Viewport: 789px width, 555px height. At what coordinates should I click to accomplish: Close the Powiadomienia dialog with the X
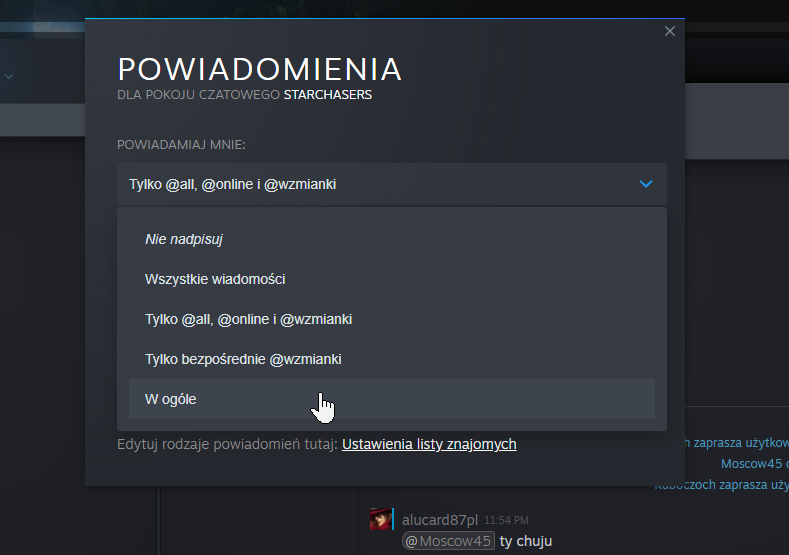[x=670, y=31]
